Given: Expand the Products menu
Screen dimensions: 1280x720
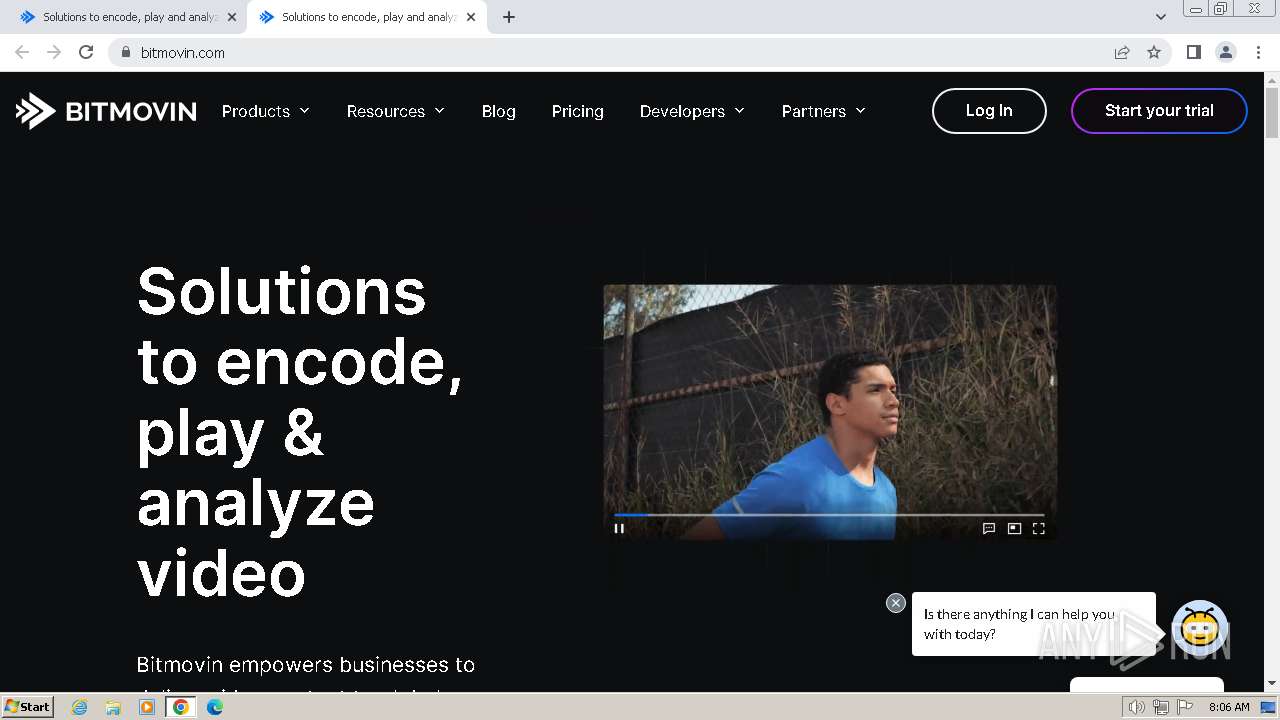Looking at the screenshot, I should point(266,111).
